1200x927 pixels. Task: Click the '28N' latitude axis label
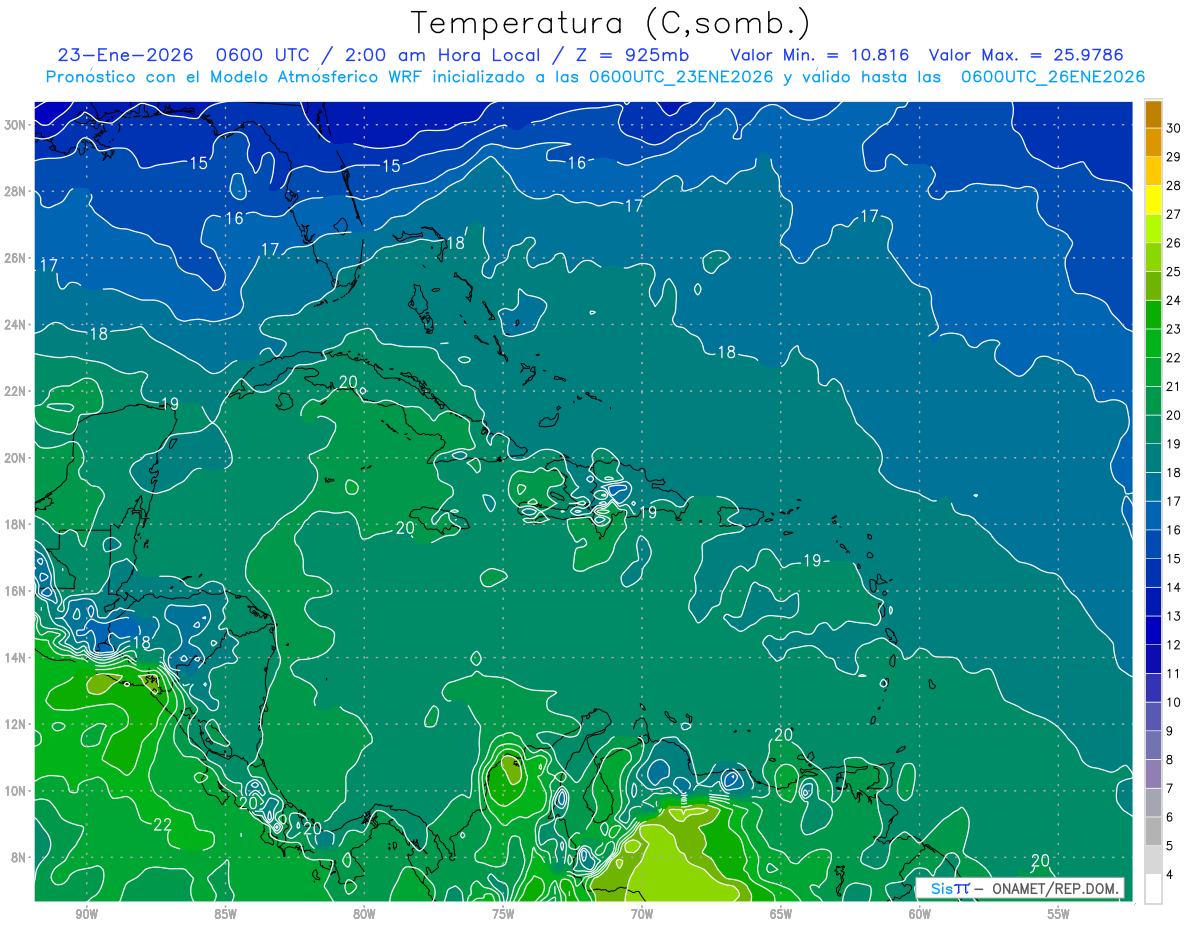16,191
